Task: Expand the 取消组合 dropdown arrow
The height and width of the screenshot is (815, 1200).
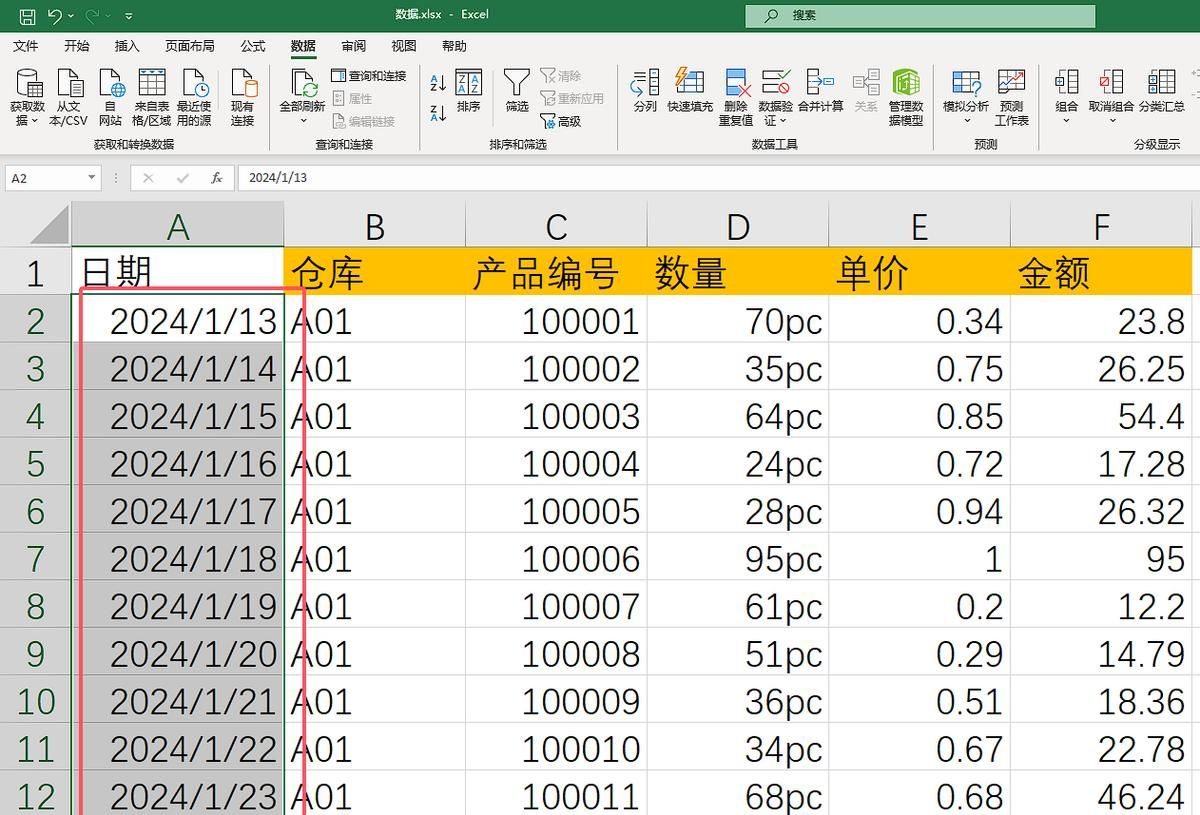Action: 1111,121
